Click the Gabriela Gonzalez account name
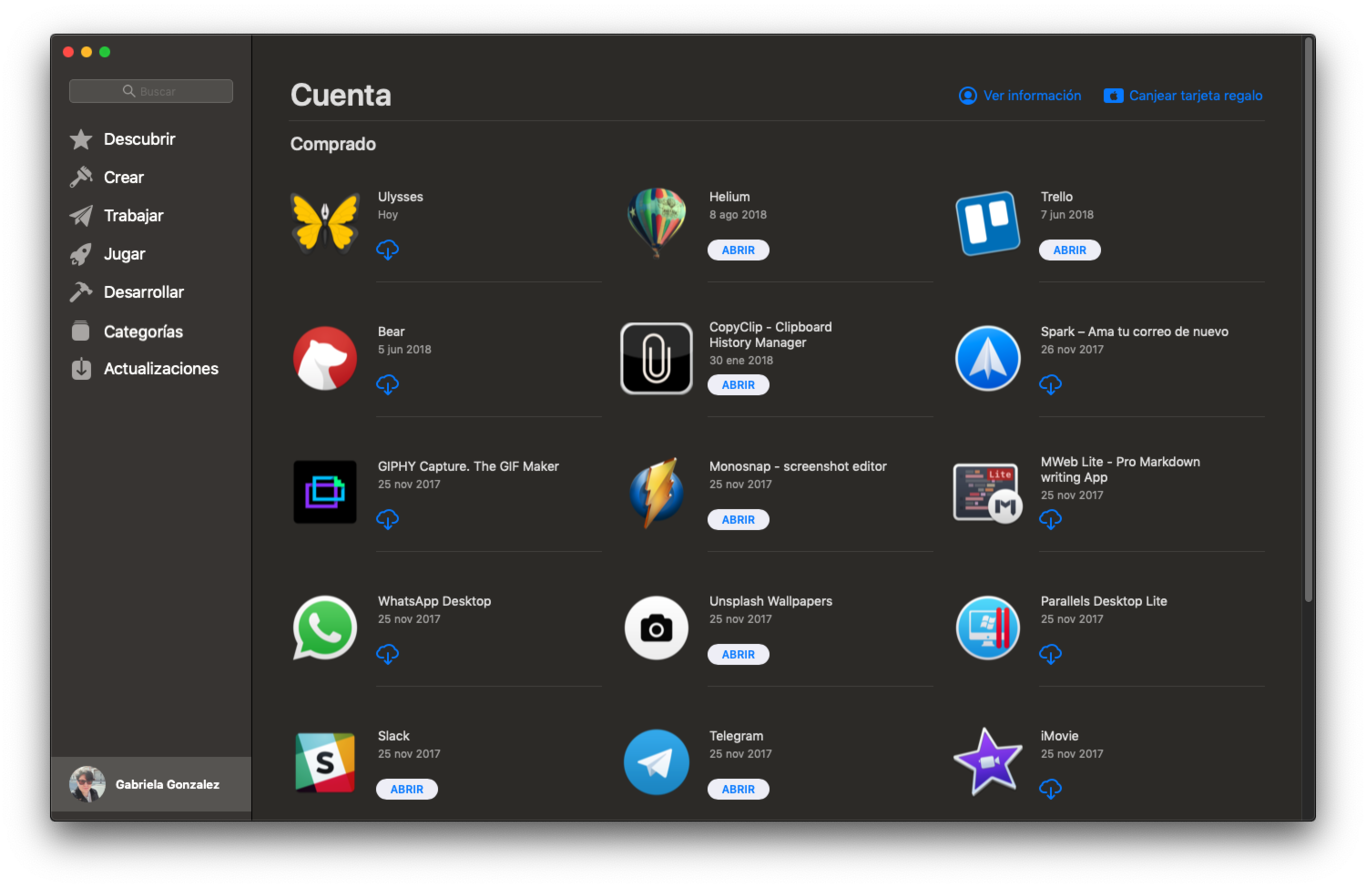1366x888 pixels. point(168,785)
